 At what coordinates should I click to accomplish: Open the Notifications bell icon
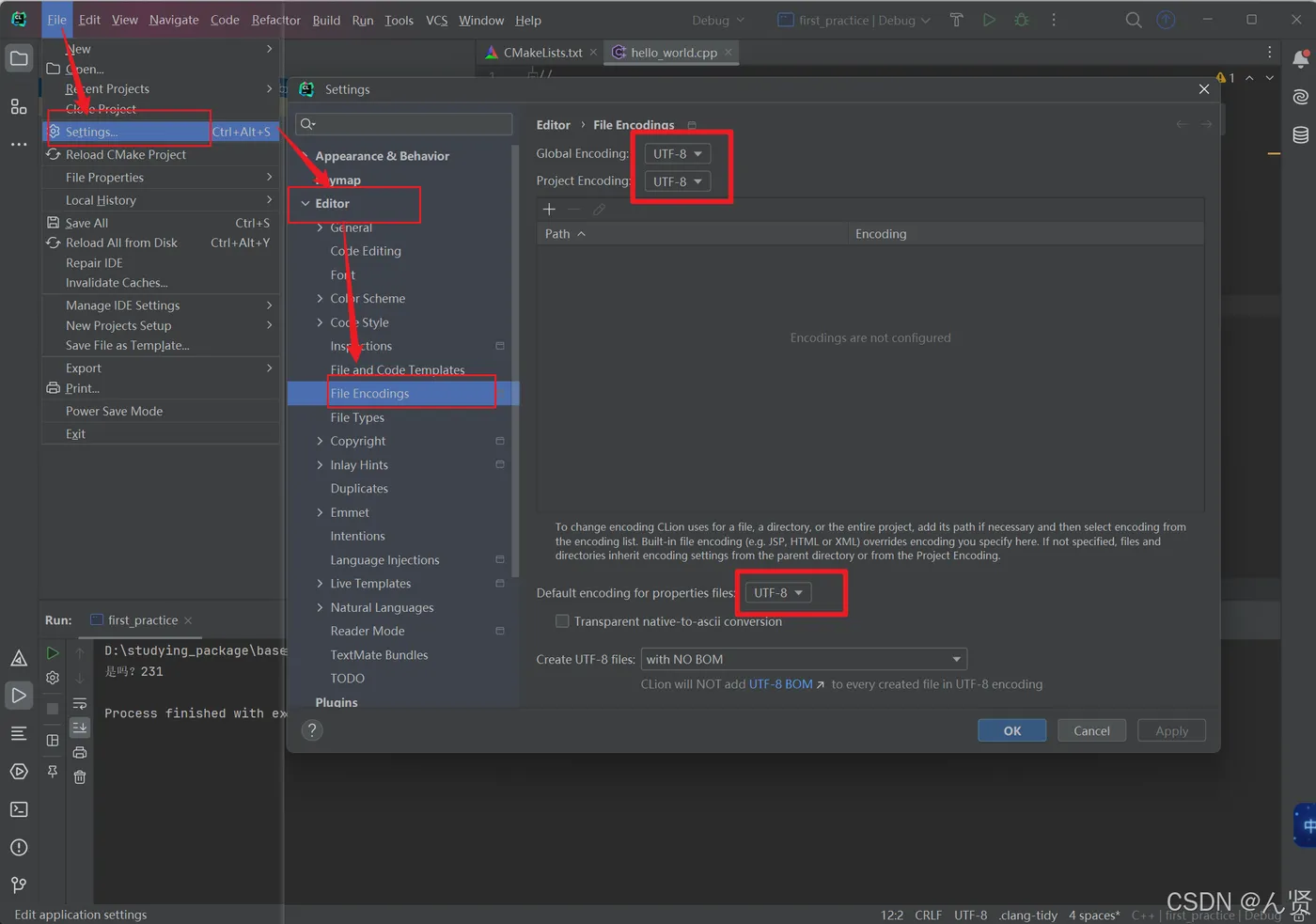pos(1301,59)
